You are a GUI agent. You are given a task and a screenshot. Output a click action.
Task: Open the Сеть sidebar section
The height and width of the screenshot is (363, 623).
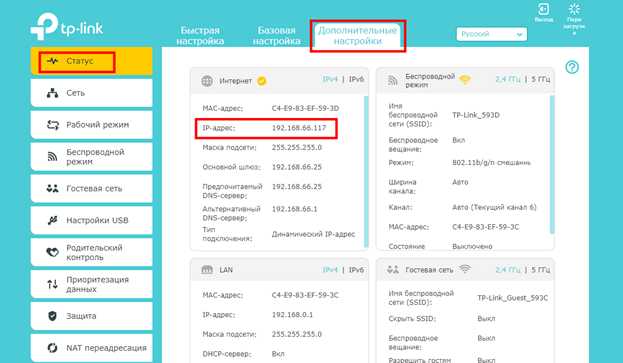coord(91,93)
